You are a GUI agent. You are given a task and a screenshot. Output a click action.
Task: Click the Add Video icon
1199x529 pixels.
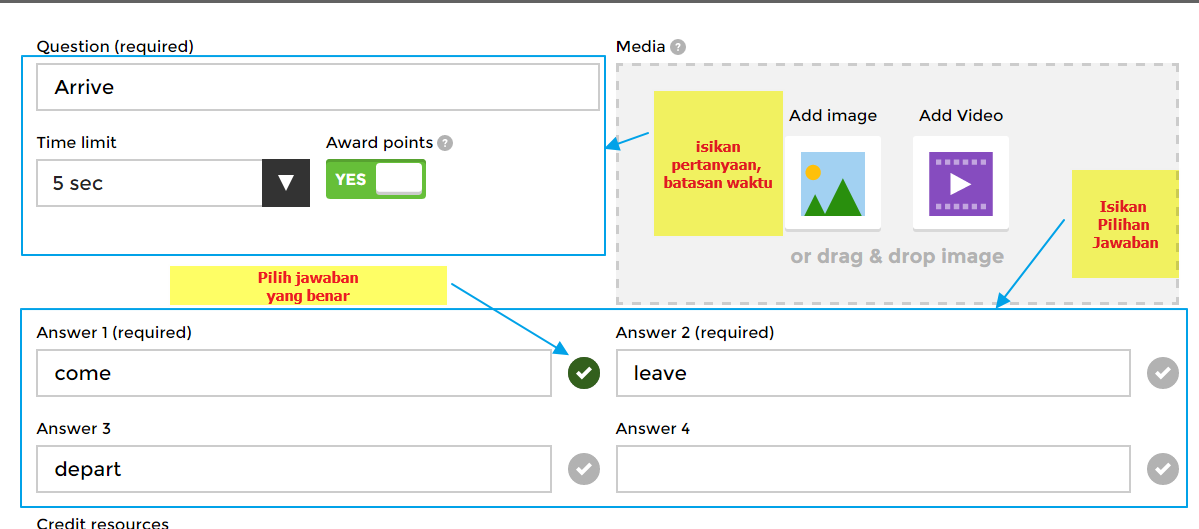click(960, 183)
